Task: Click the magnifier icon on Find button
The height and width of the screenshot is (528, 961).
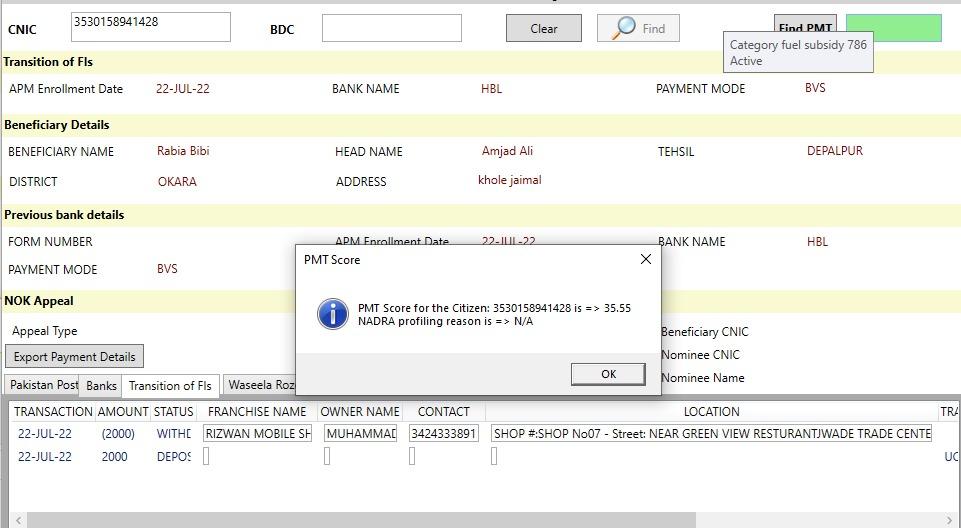Action: tap(624, 28)
